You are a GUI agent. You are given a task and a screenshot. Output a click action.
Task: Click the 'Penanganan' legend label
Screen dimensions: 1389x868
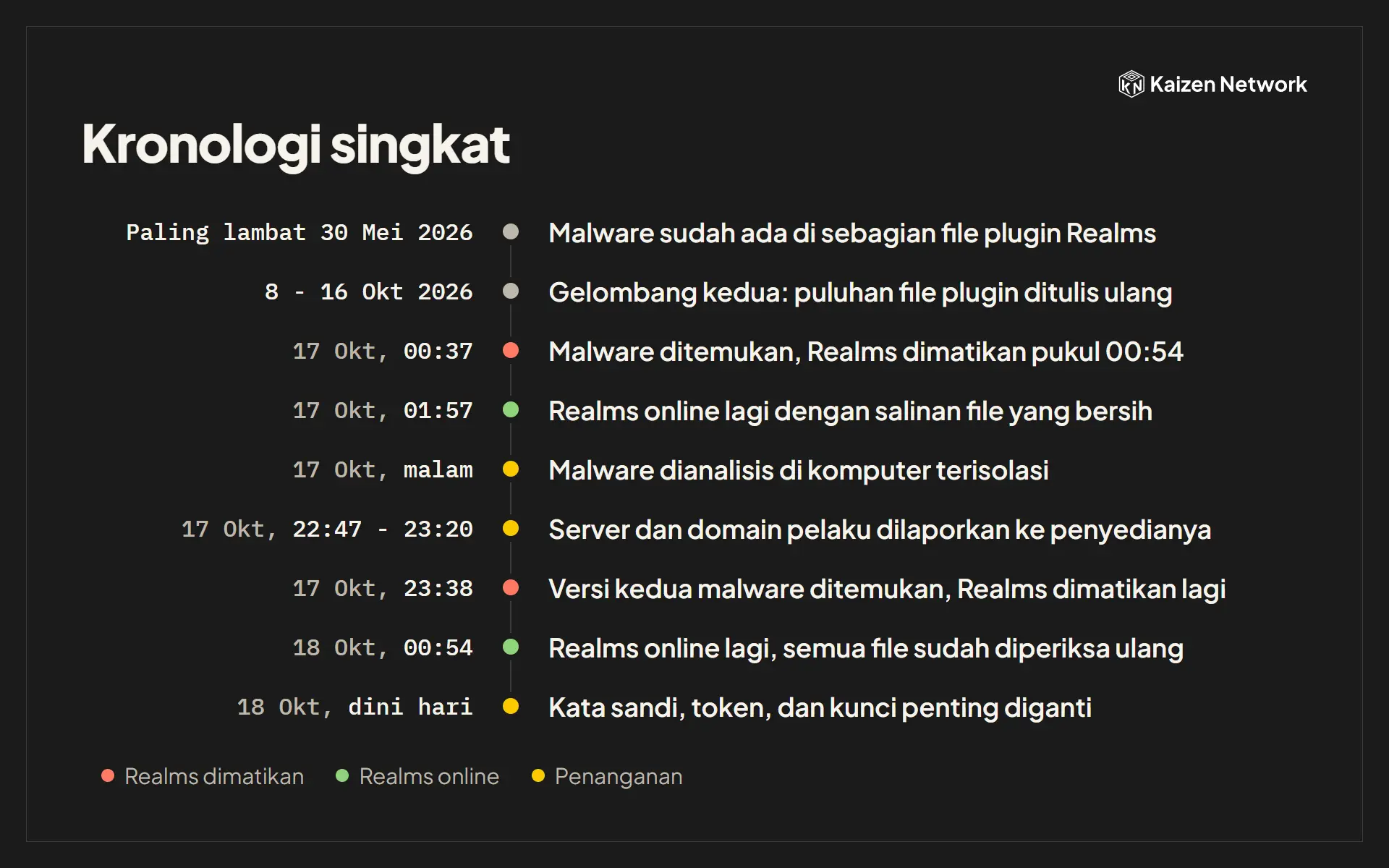(619, 777)
